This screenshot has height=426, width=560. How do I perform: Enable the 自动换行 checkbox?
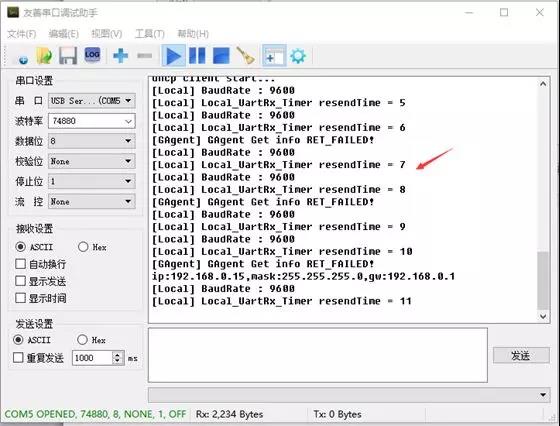pyautogui.click(x=21, y=264)
